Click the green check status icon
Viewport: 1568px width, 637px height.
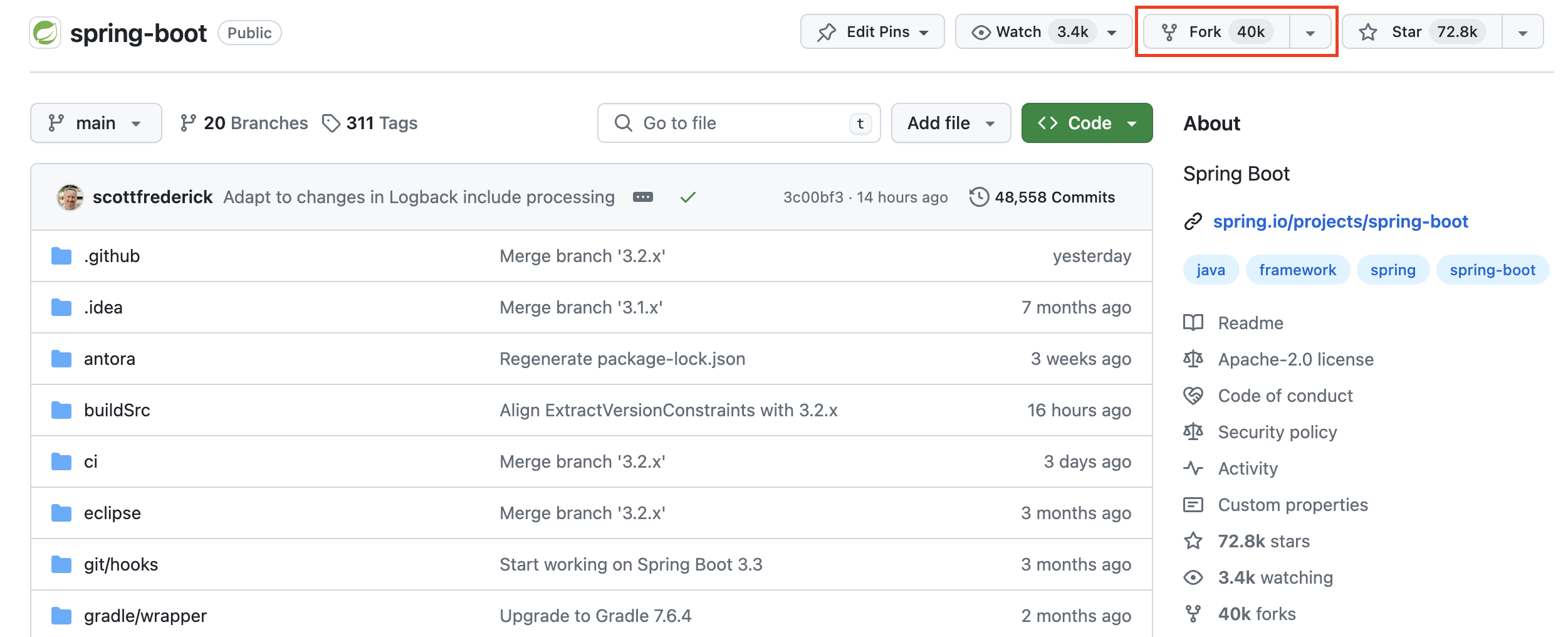688,197
